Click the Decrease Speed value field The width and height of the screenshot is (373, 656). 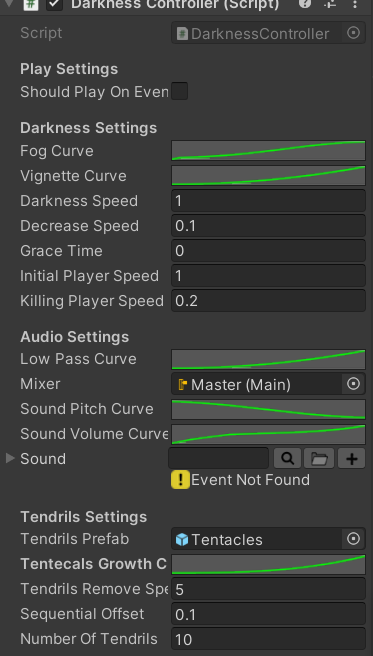[268, 226]
